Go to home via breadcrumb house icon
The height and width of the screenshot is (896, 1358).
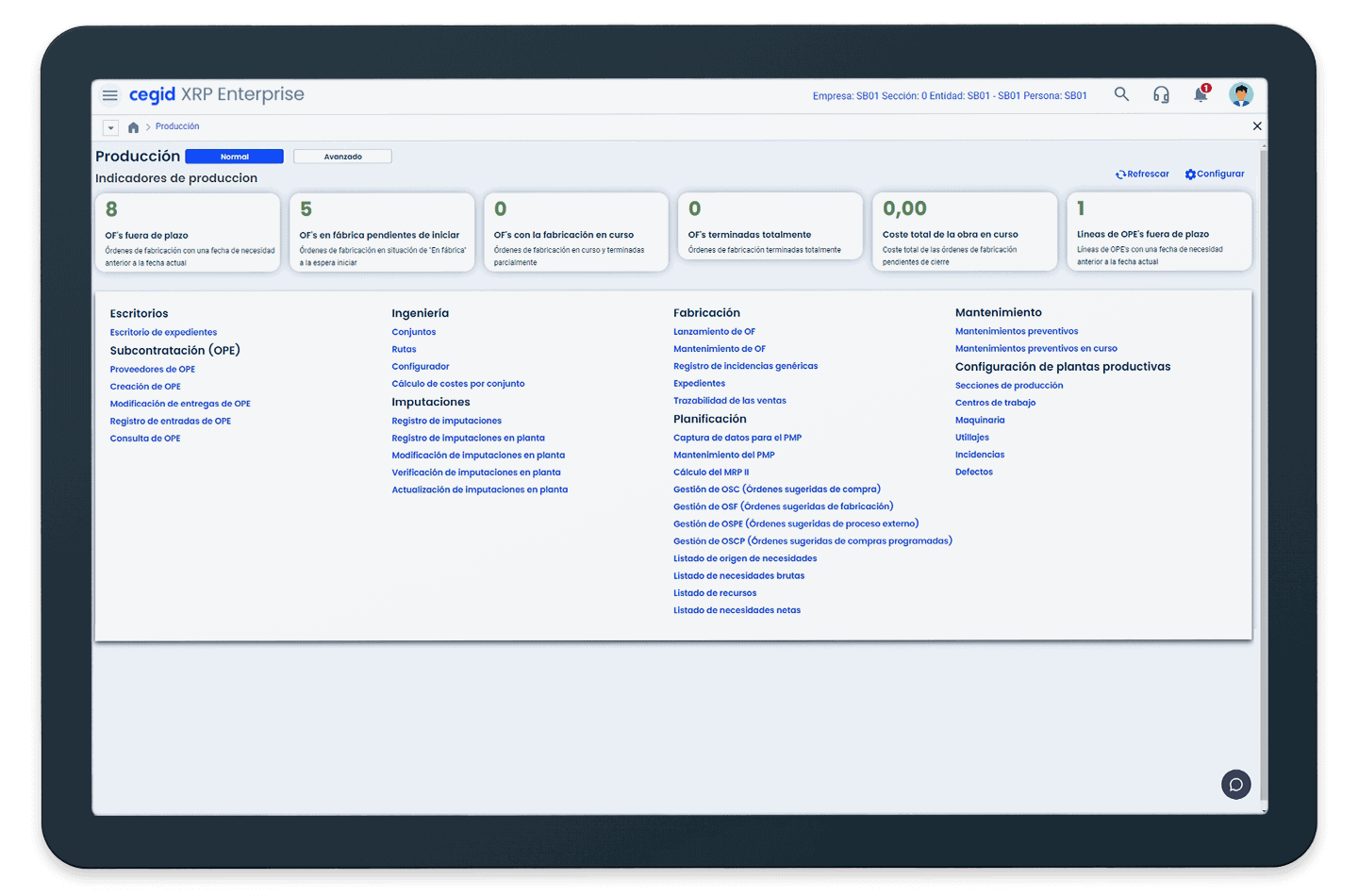pos(133,127)
